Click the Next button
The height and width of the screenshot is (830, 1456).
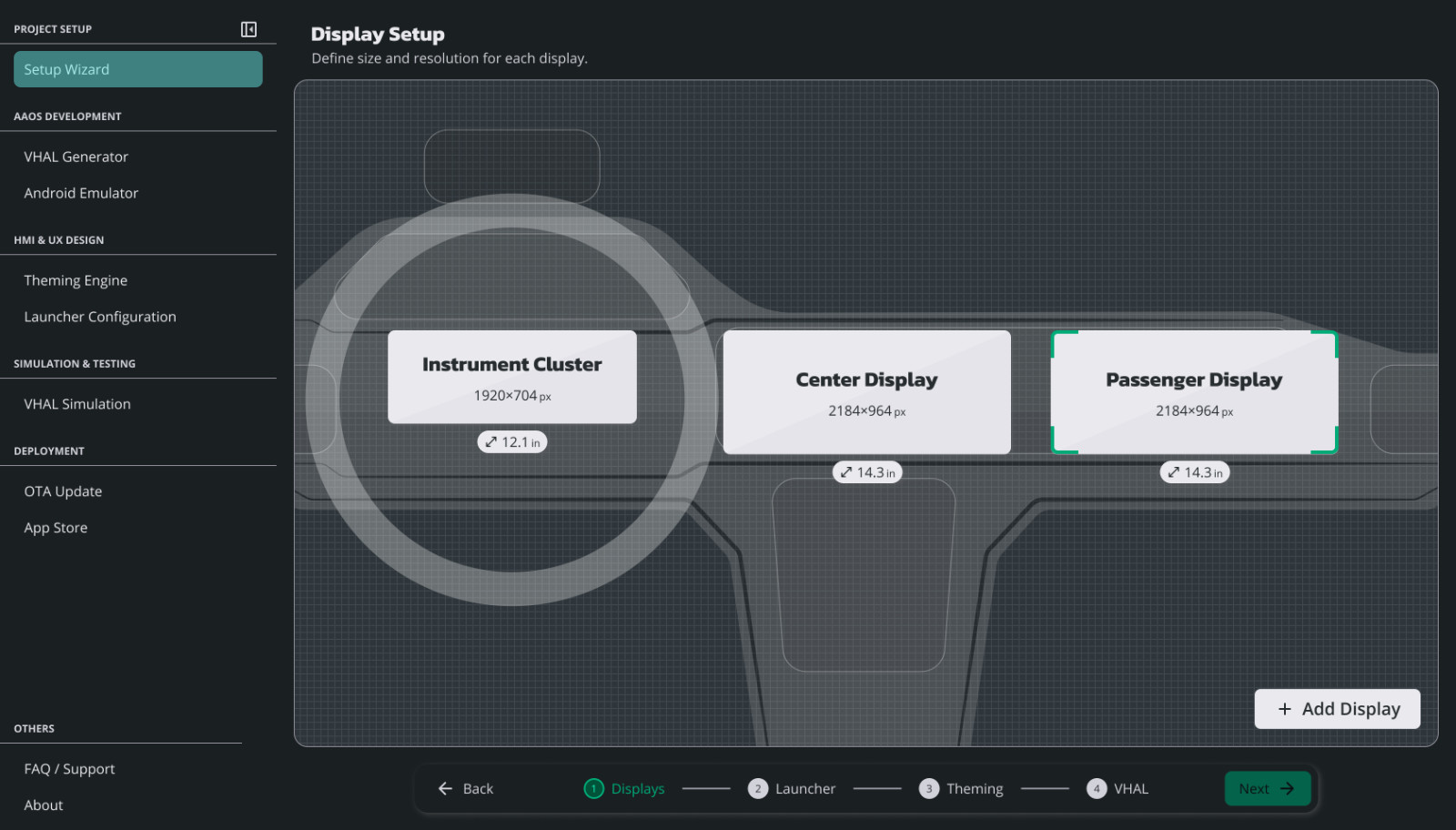click(1267, 789)
